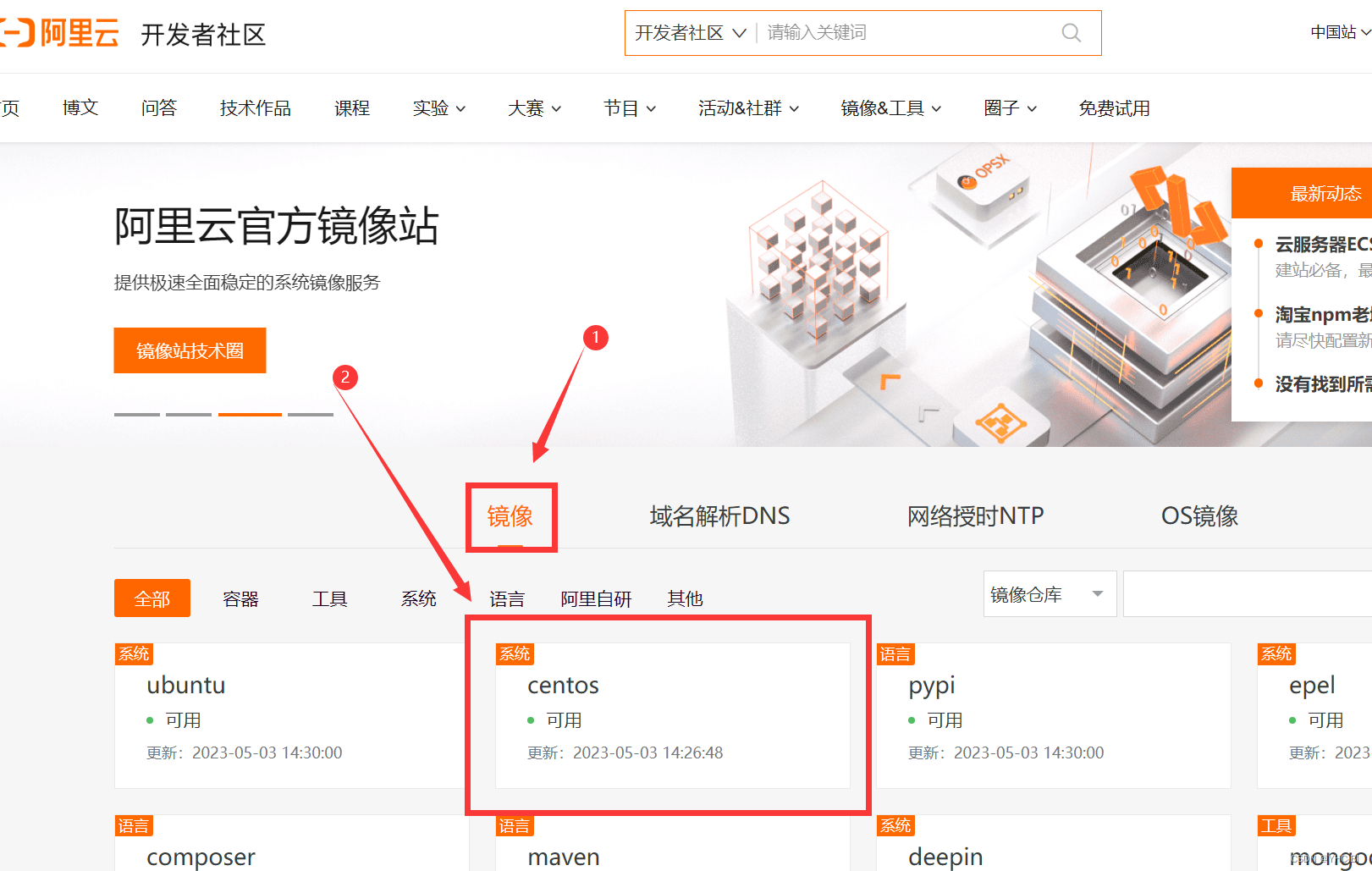Filter mirrors by 其他
Screen dimensions: 1372x871
pyautogui.click(x=685, y=599)
